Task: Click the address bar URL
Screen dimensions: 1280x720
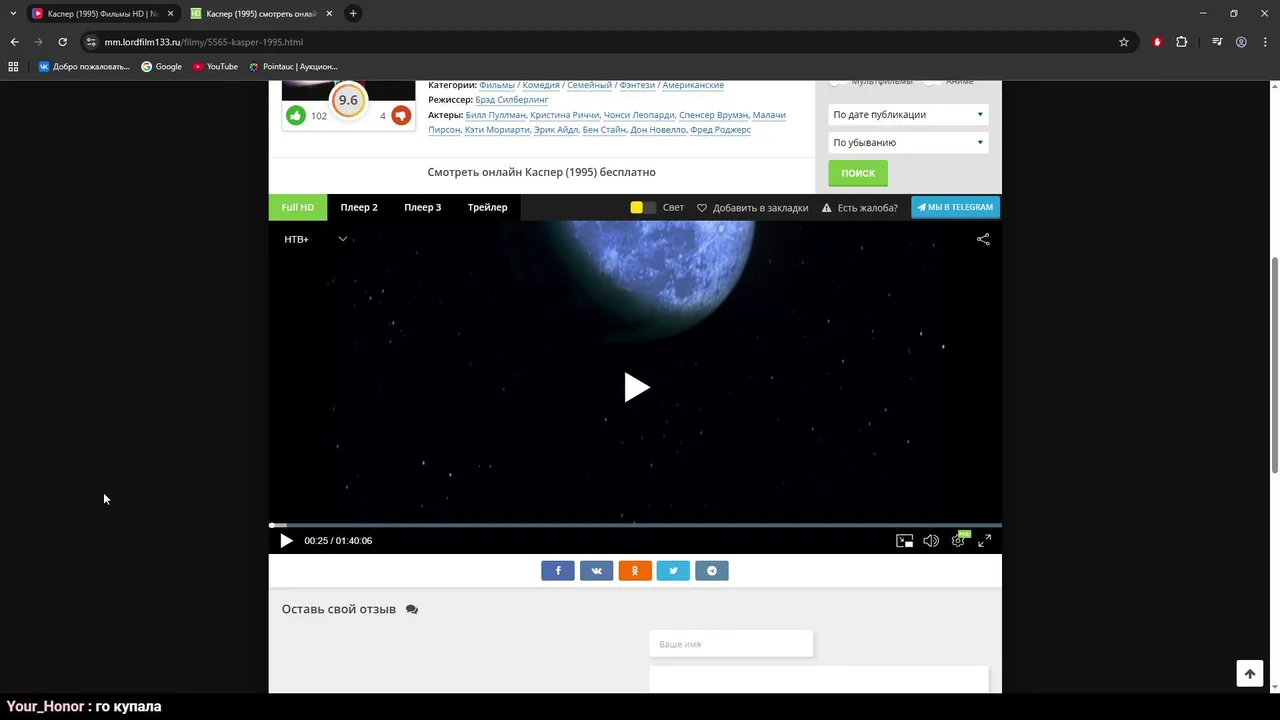Action: pyautogui.click(x=204, y=42)
